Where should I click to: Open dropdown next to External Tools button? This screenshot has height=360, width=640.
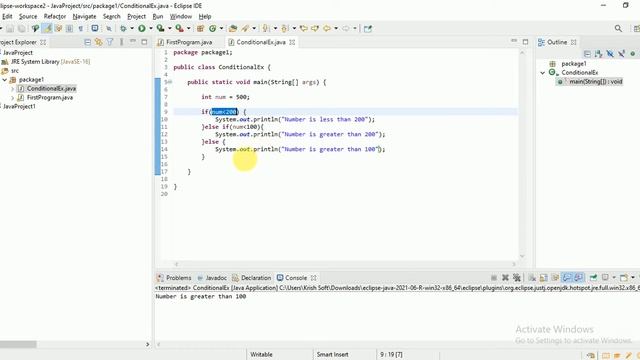[x=189, y=28]
